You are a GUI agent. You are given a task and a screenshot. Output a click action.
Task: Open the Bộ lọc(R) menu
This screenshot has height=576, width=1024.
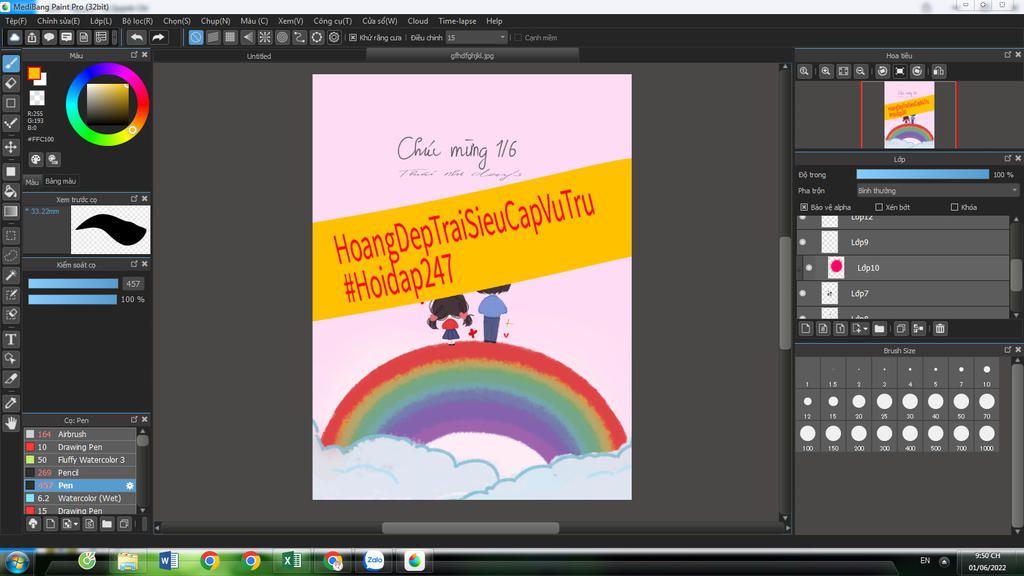click(137, 21)
